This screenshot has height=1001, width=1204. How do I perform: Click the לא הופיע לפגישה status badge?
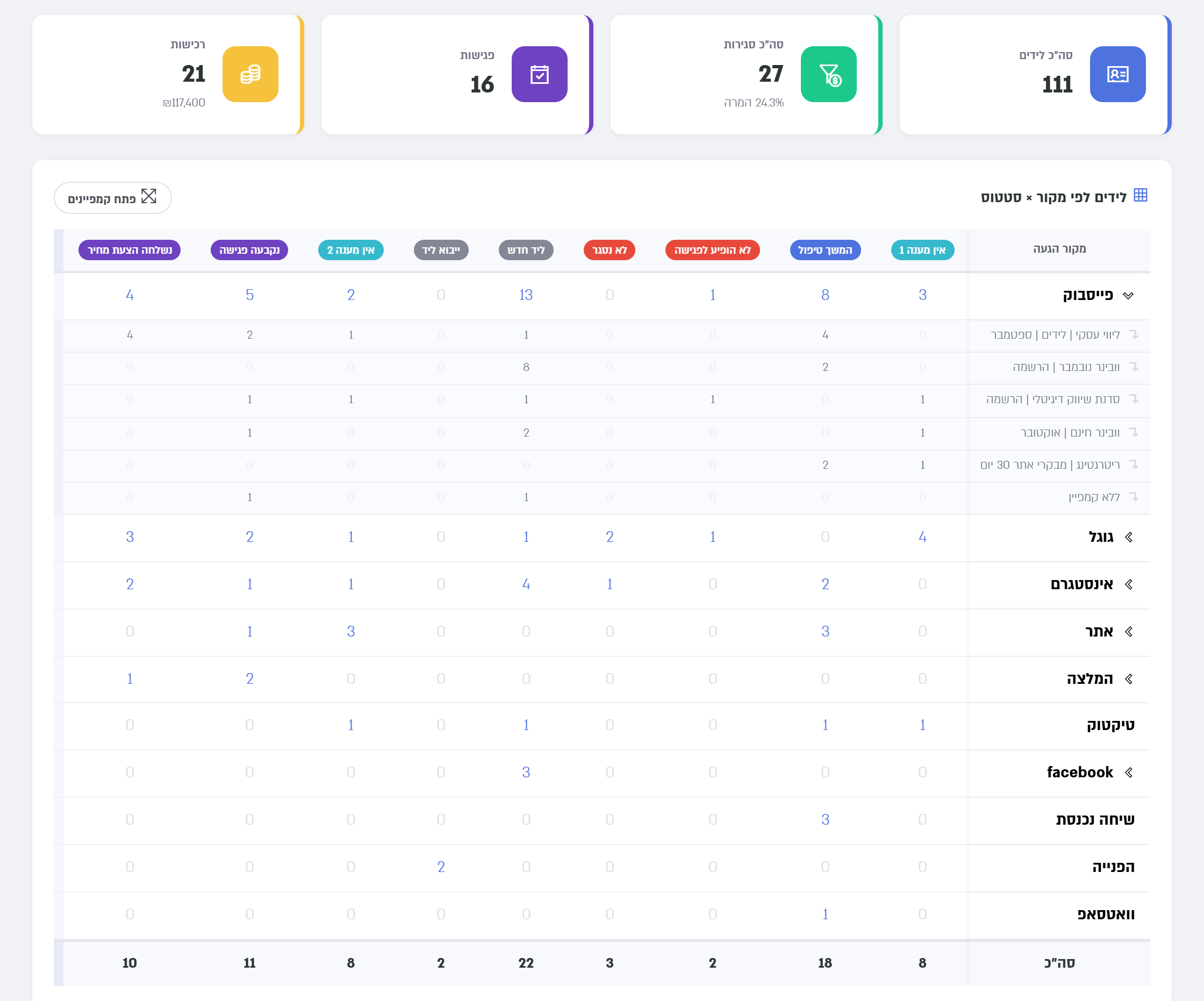[x=713, y=250]
